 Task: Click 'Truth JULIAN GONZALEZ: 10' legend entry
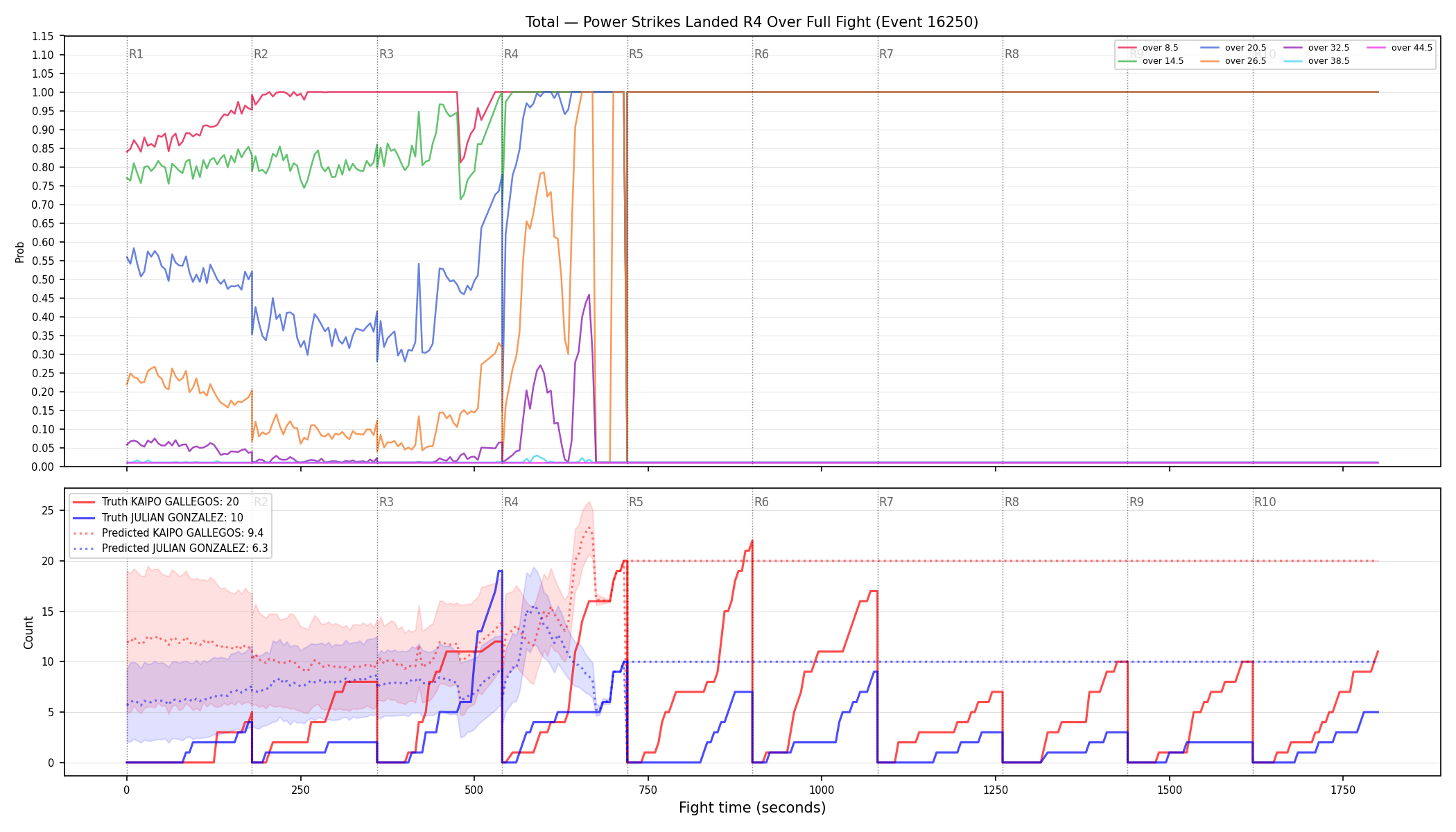coord(158,517)
